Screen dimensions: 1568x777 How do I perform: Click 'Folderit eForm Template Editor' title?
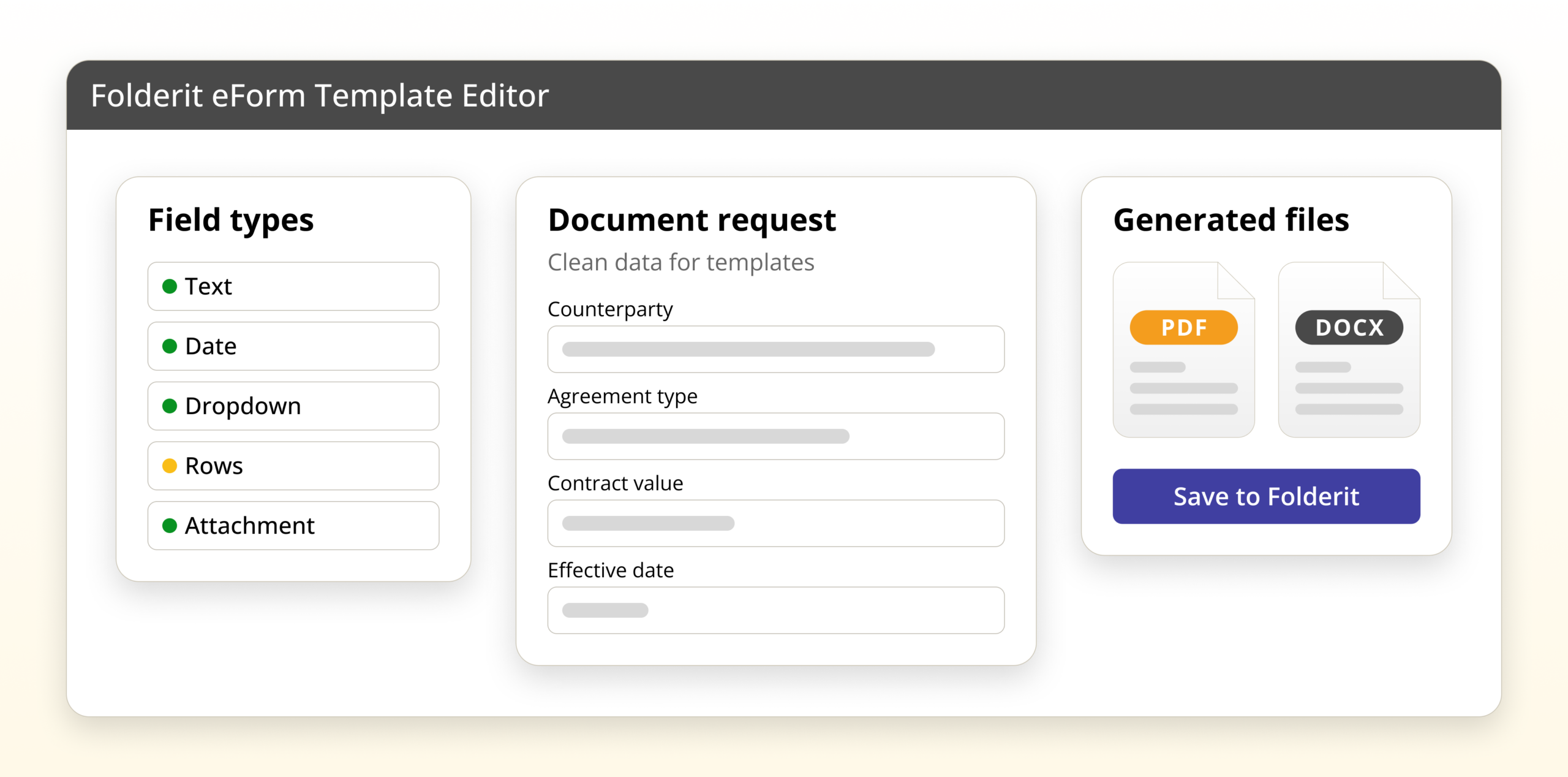pyautogui.click(x=320, y=96)
